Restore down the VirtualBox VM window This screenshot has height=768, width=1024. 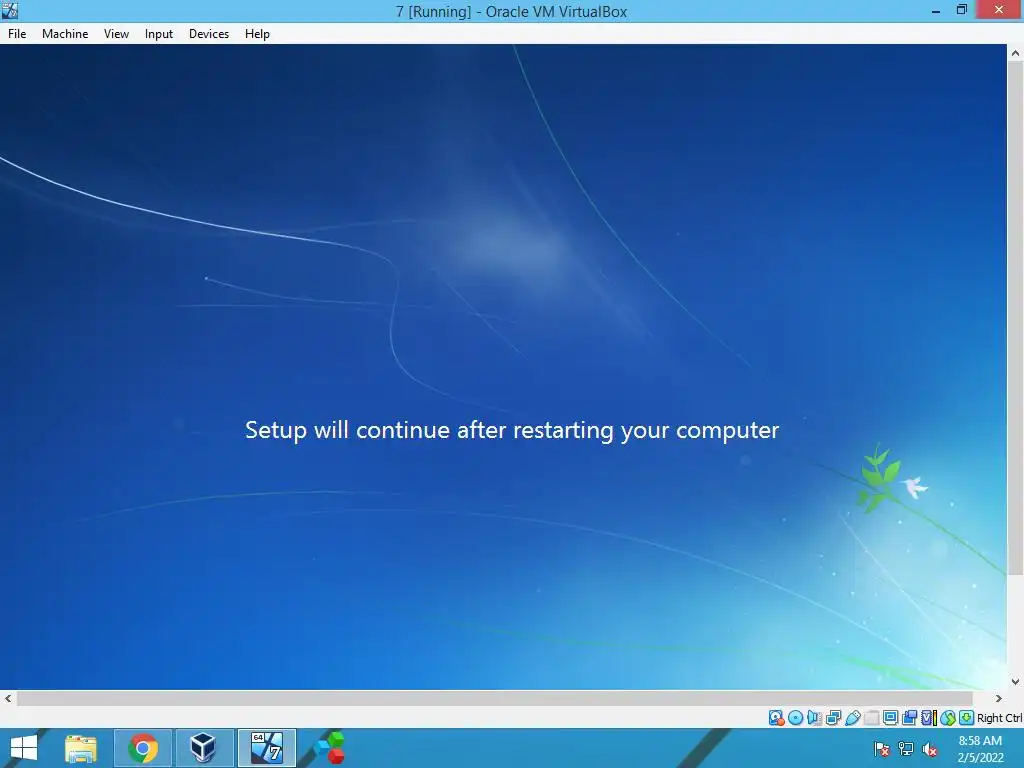(962, 10)
